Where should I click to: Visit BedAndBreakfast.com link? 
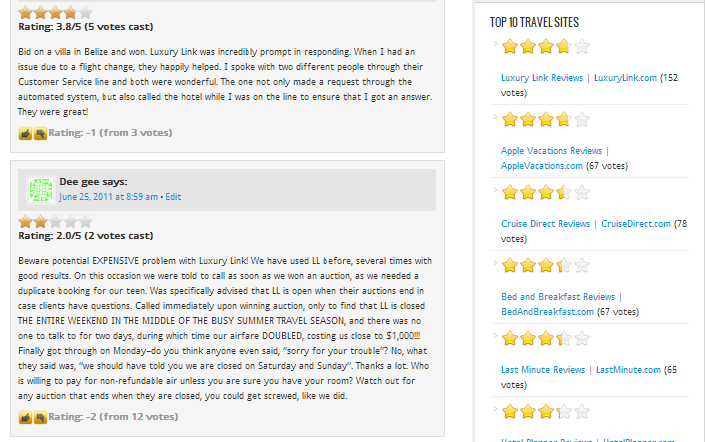547,312
